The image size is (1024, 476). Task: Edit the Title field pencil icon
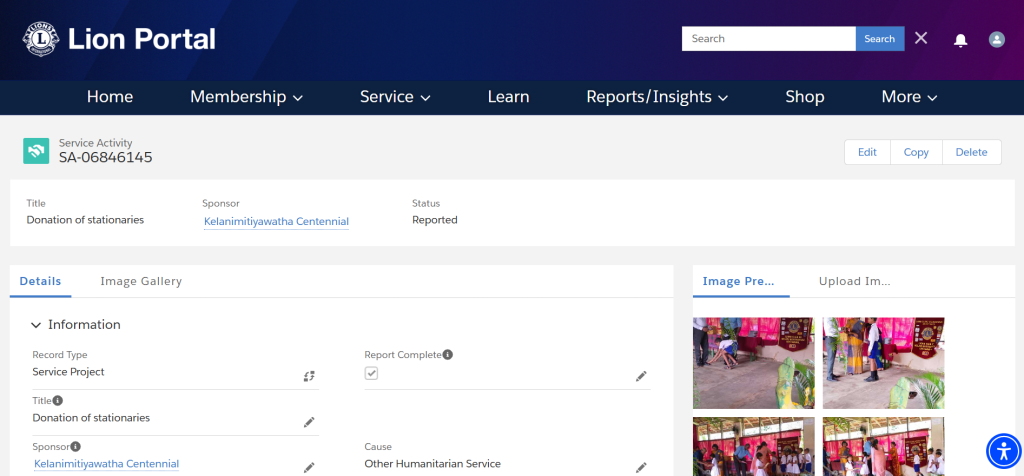[309, 422]
